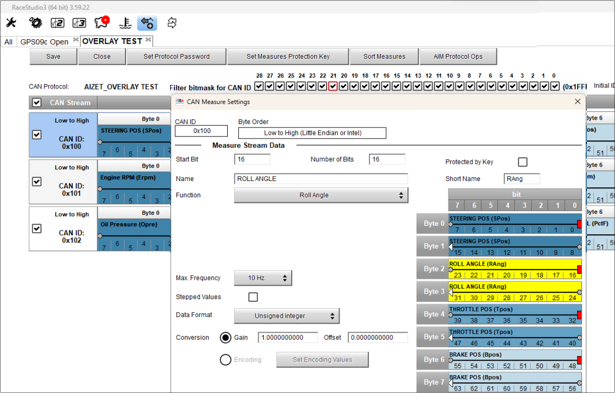Click the Sort Measures button
This screenshot has height=393, width=615.
point(384,56)
